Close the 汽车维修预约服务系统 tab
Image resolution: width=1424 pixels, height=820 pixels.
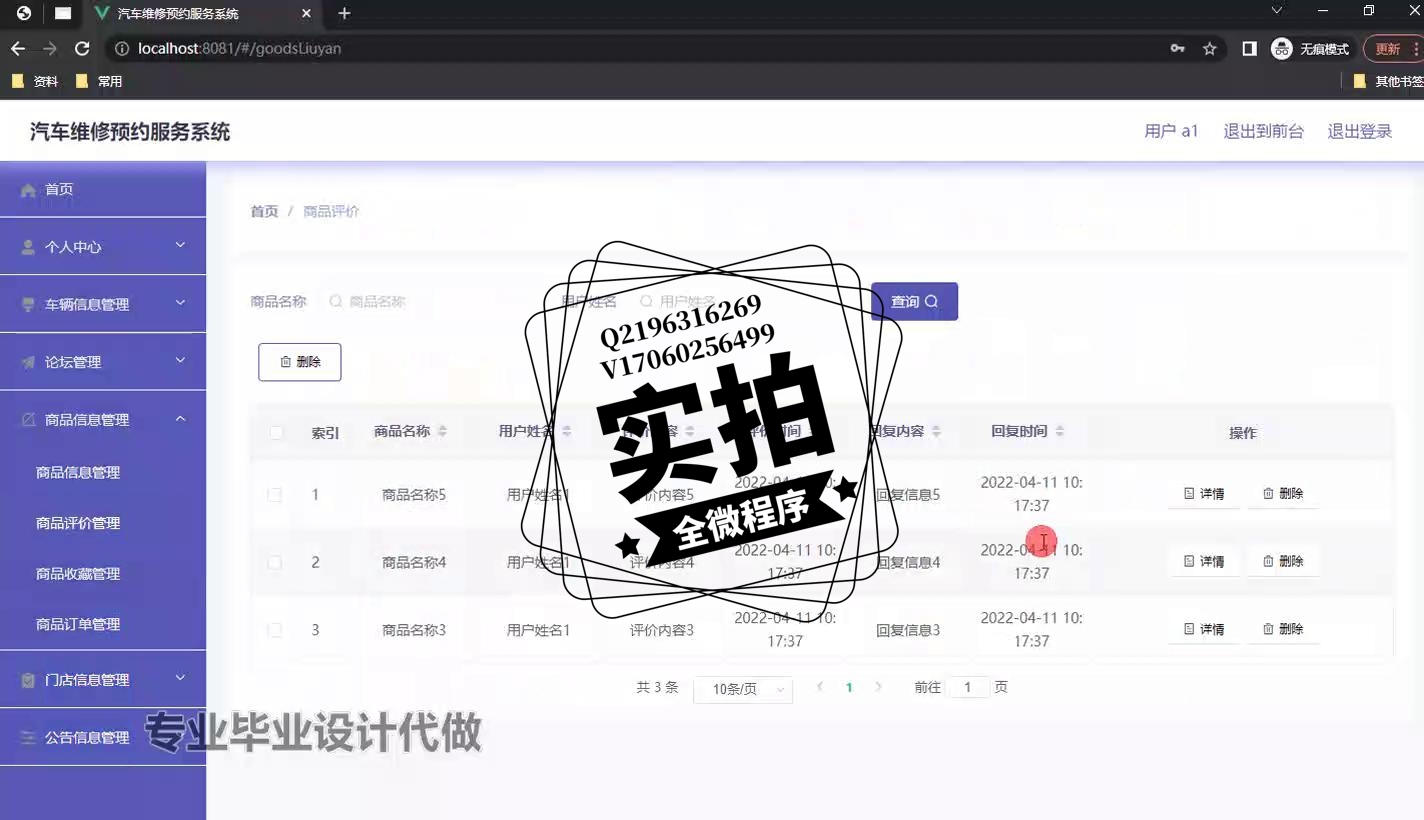pyautogui.click(x=307, y=13)
